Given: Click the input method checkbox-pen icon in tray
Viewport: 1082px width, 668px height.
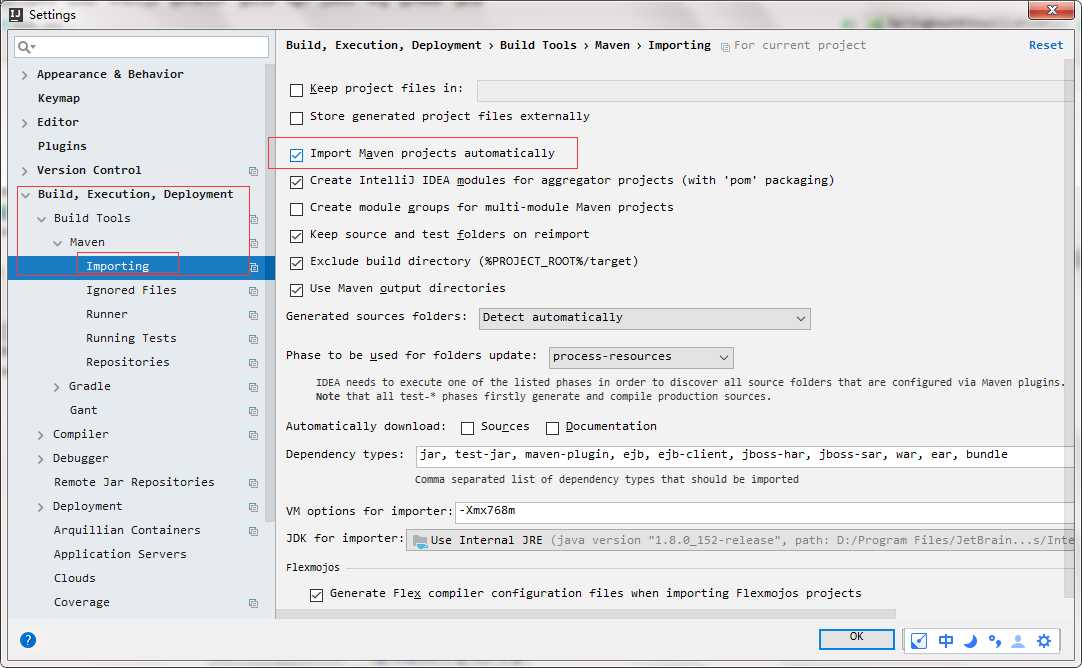Looking at the screenshot, I should pos(918,641).
